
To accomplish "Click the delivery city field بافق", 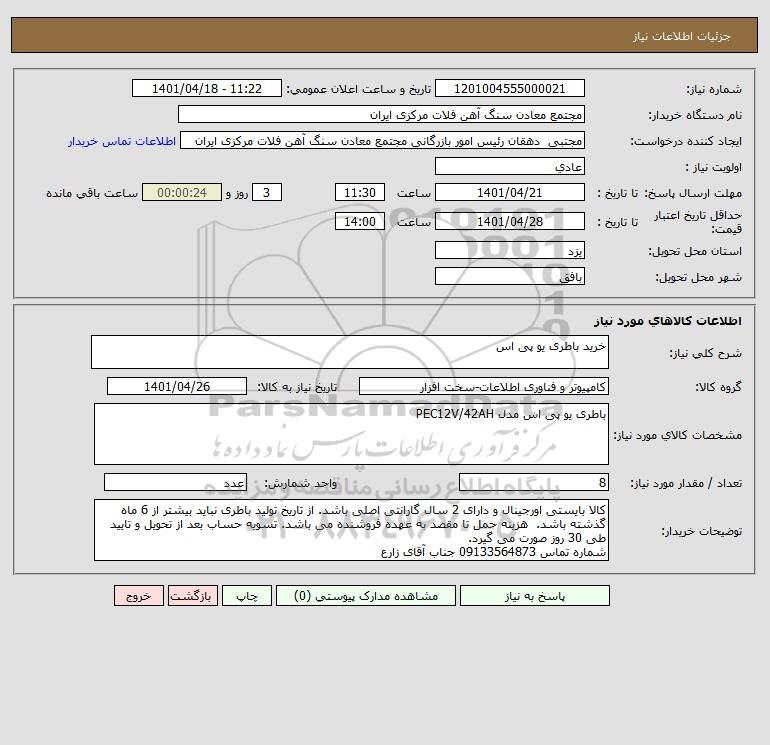I will (x=510, y=276).
